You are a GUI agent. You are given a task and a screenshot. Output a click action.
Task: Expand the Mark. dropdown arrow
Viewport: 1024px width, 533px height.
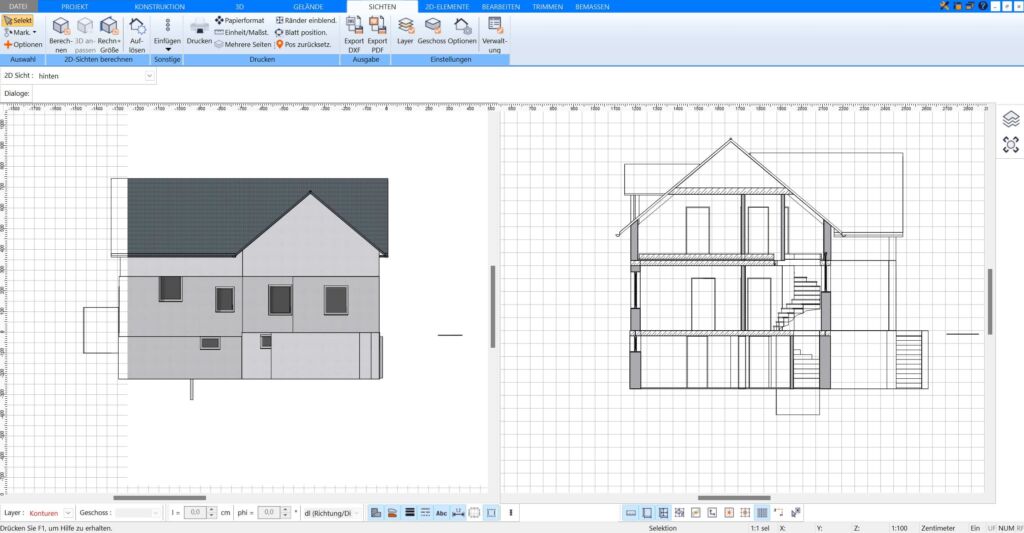coord(35,32)
